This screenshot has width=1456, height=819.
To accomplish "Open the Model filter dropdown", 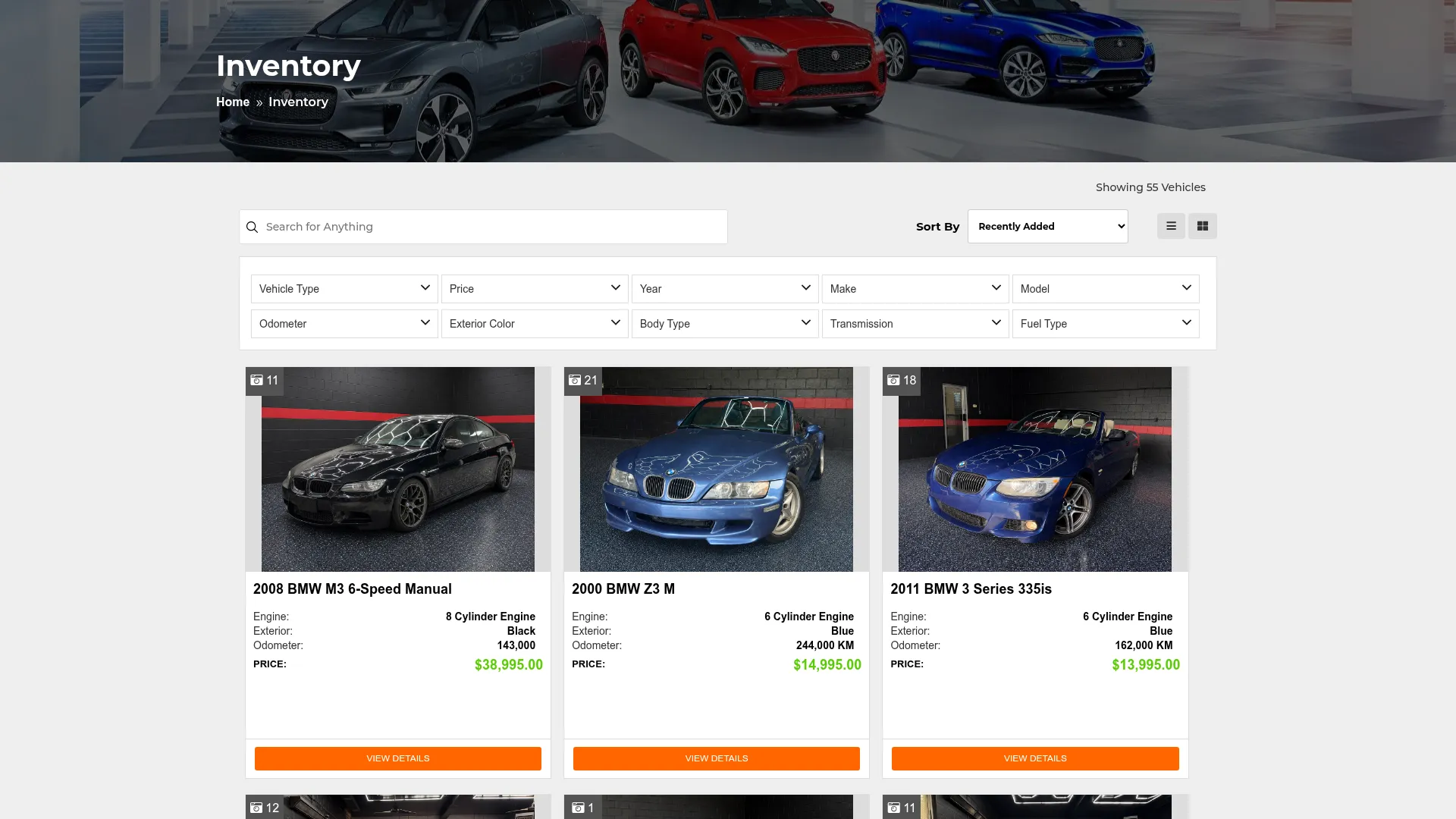I will coord(1106,289).
